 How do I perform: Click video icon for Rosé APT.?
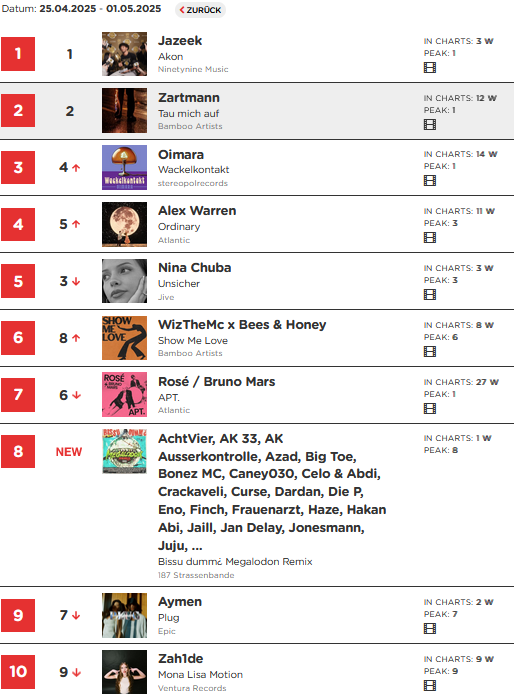click(430, 409)
